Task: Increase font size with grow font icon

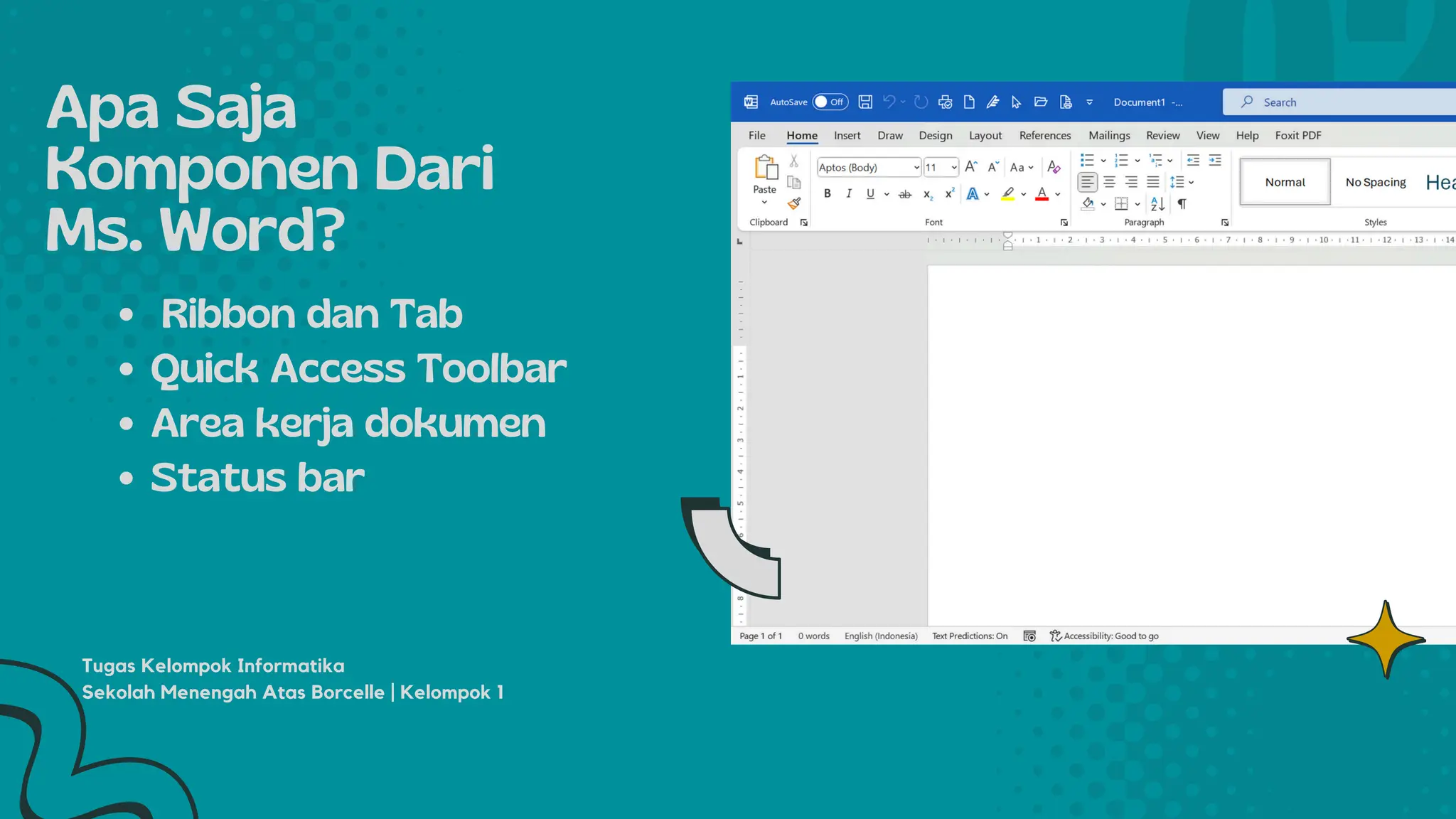Action: click(x=970, y=167)
